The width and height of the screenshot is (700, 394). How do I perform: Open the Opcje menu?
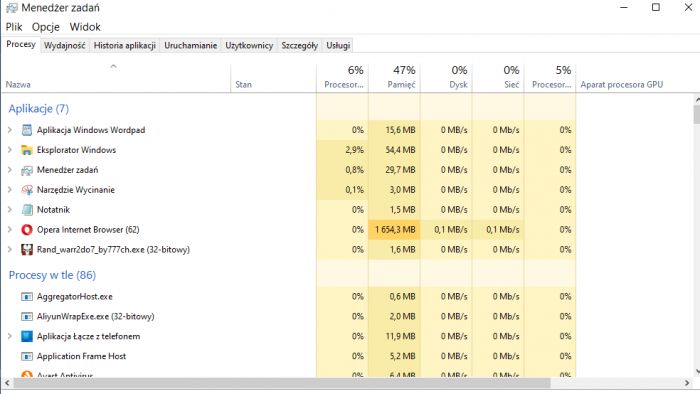pos(46,27)
